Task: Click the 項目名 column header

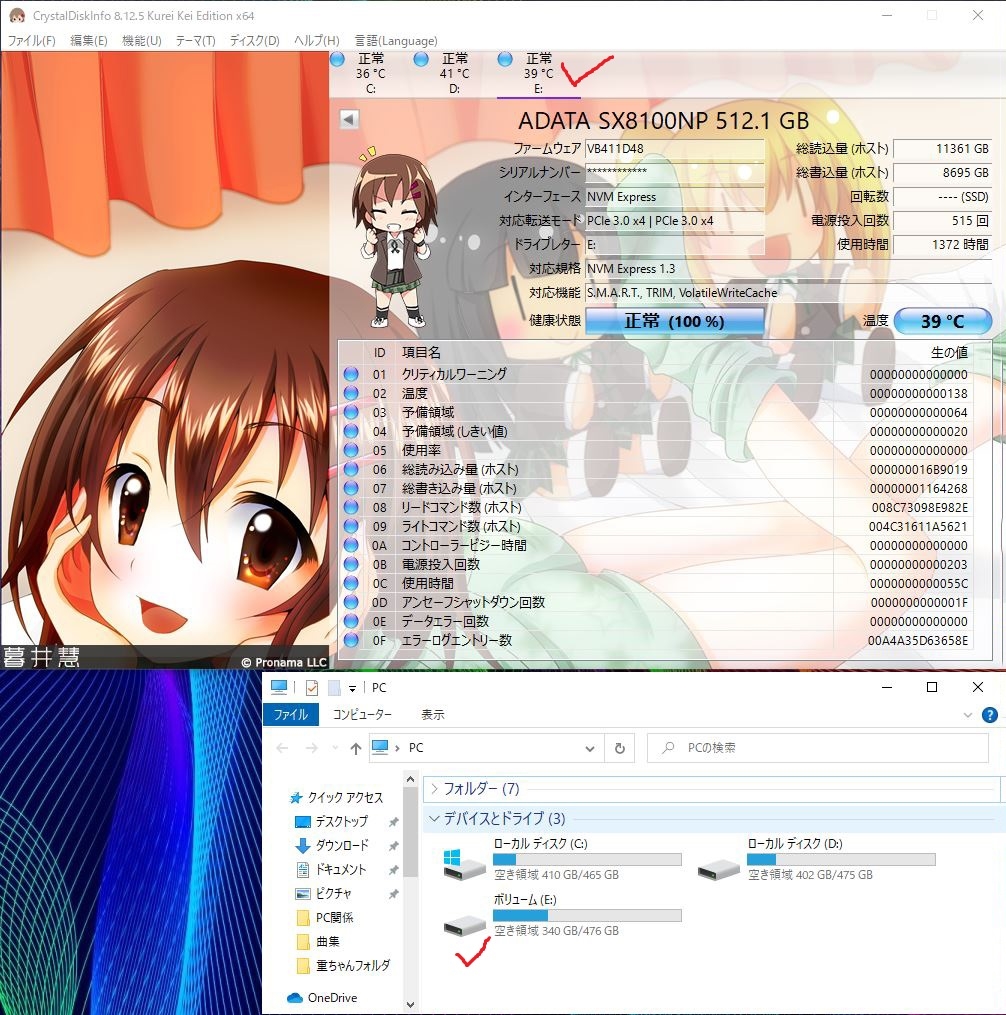Action: (421, 353)
